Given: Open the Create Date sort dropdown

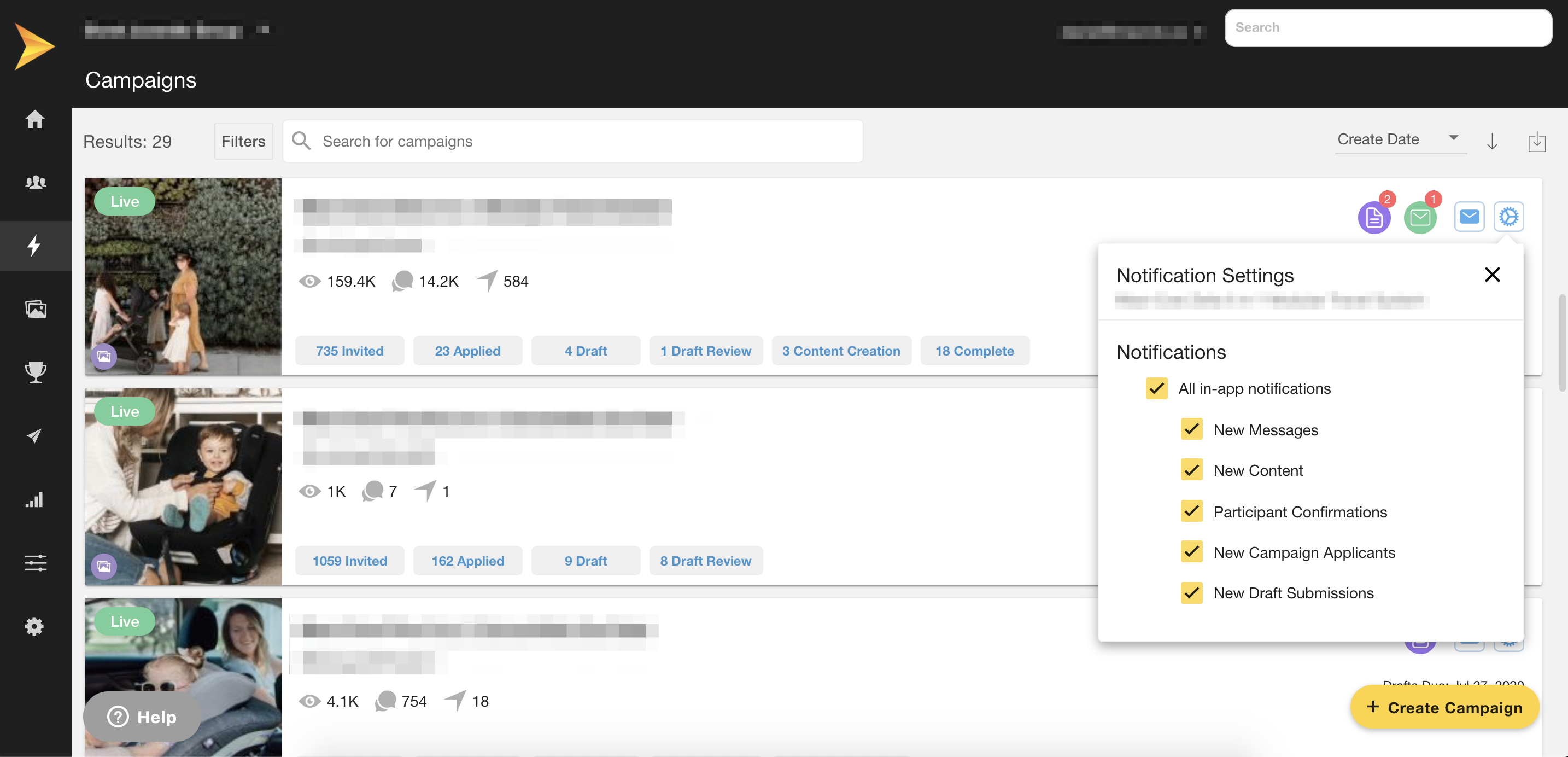Looking at the screenshot, I should tap(1401, 139).
